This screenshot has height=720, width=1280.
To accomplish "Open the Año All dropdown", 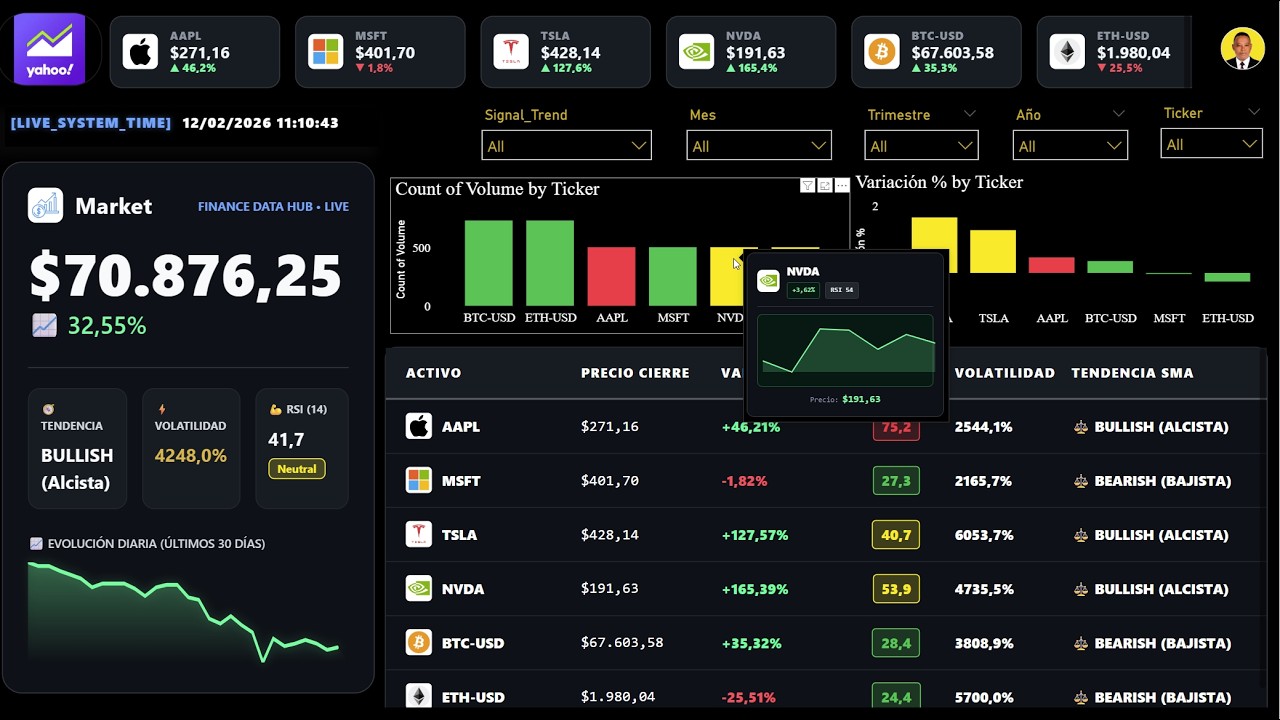I will click(1070, 146).
